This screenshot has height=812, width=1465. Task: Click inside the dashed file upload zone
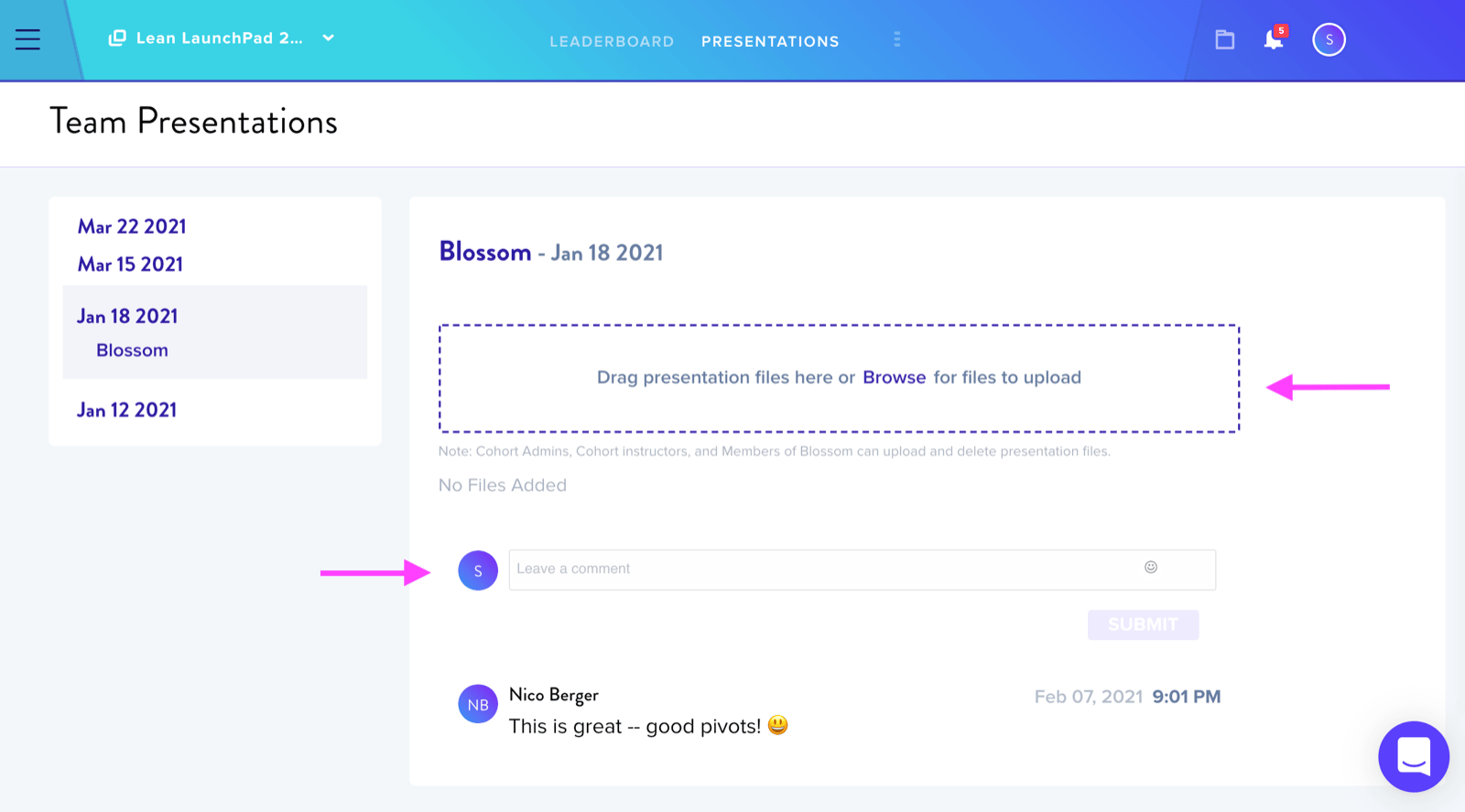(839, 378)
